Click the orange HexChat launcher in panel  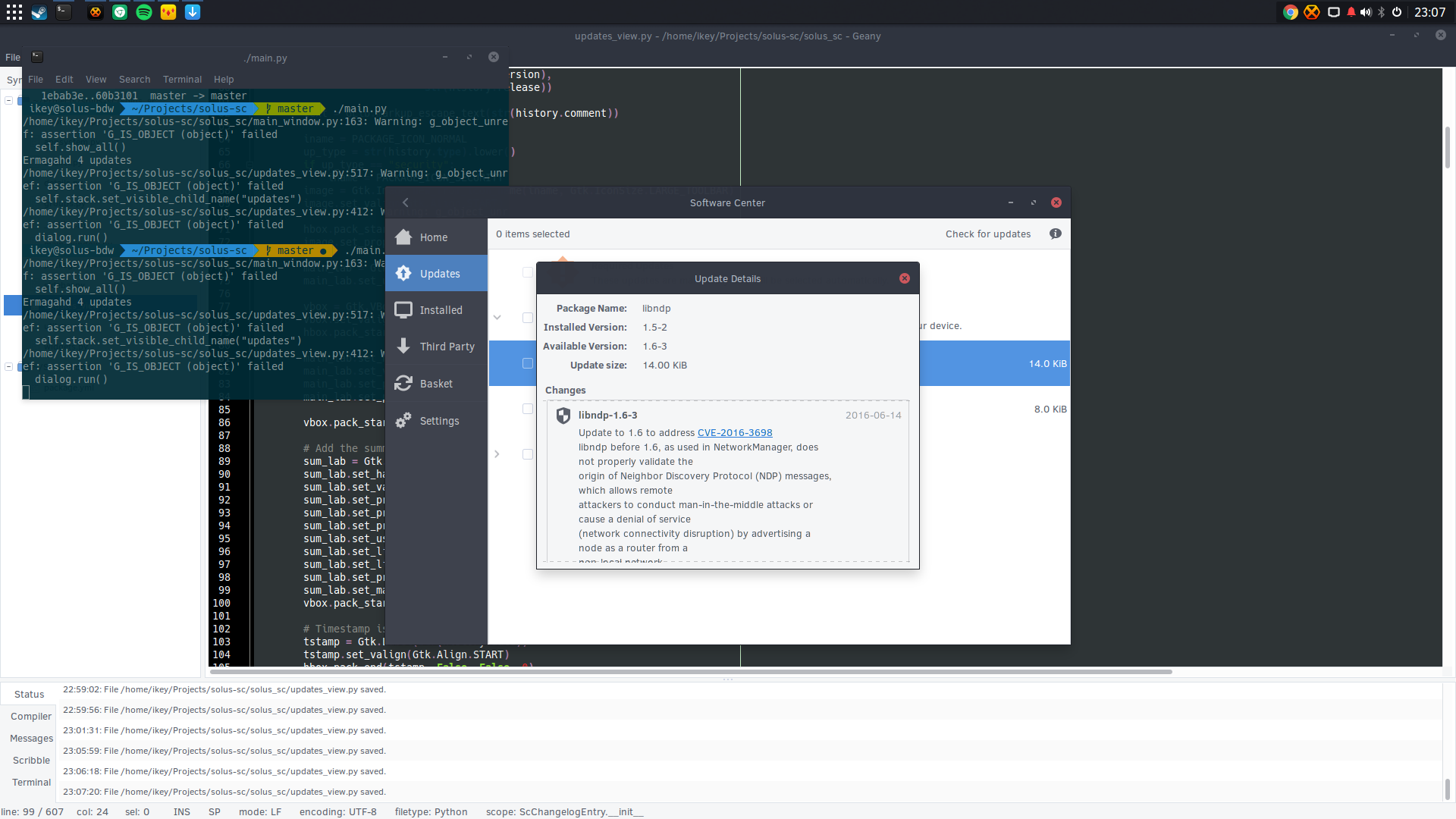(96, 12)
